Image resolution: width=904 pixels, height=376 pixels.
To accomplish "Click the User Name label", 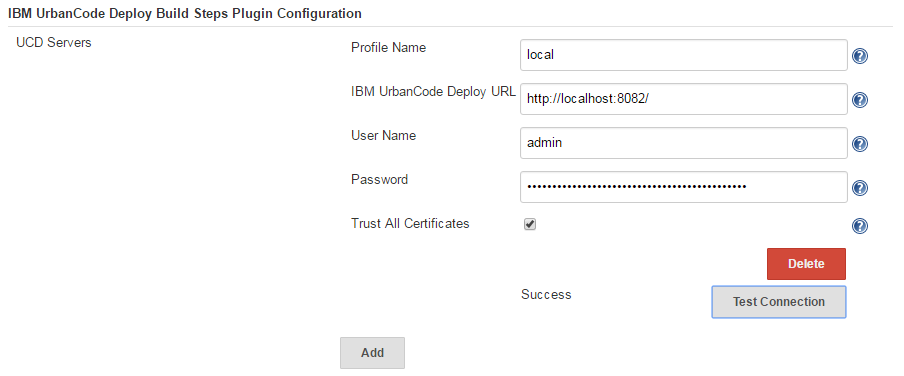I will click(x=383, y=136).
